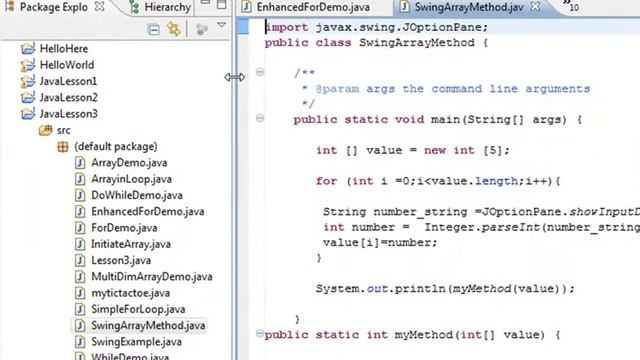Click 'value[i]=number;' line

pyautogui.click(x=380, y=243)
